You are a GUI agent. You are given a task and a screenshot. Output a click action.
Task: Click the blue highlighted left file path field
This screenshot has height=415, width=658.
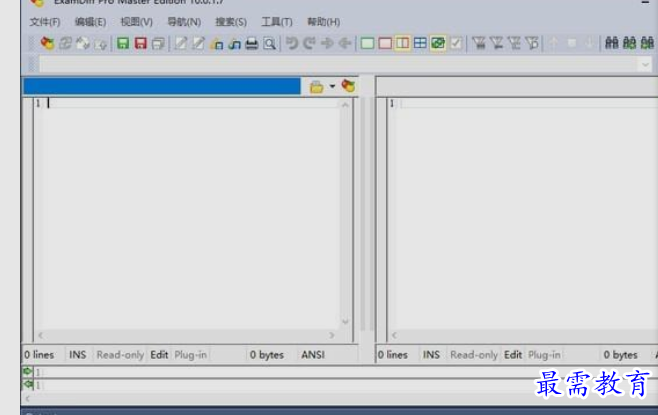coord(162,86)
